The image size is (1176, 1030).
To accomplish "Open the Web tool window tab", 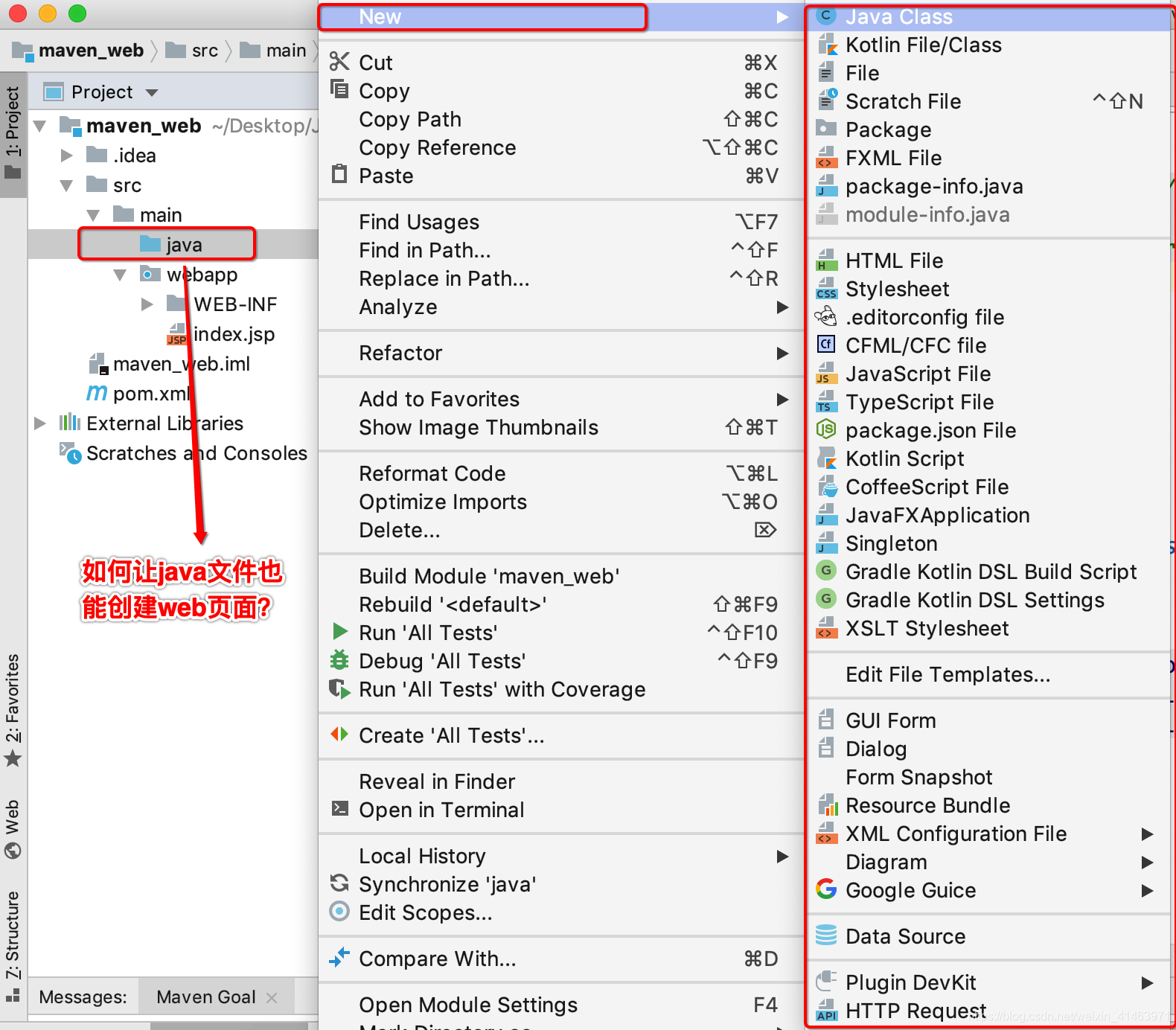I will point(13,829).
